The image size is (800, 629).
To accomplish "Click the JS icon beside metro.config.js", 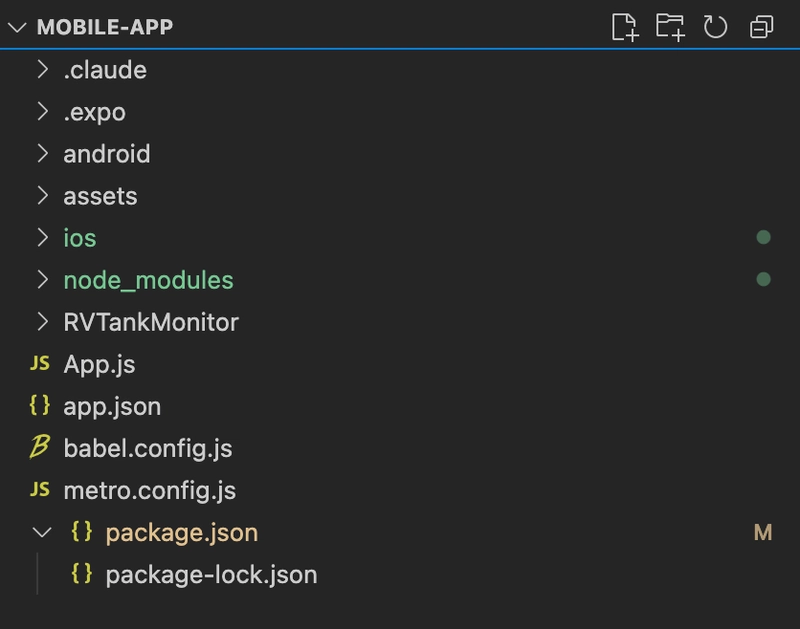I will (40, 491).
